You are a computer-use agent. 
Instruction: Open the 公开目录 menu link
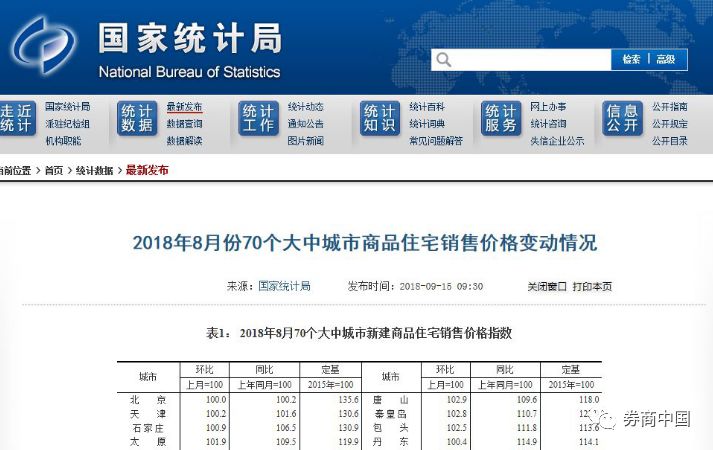coord(670,141)
